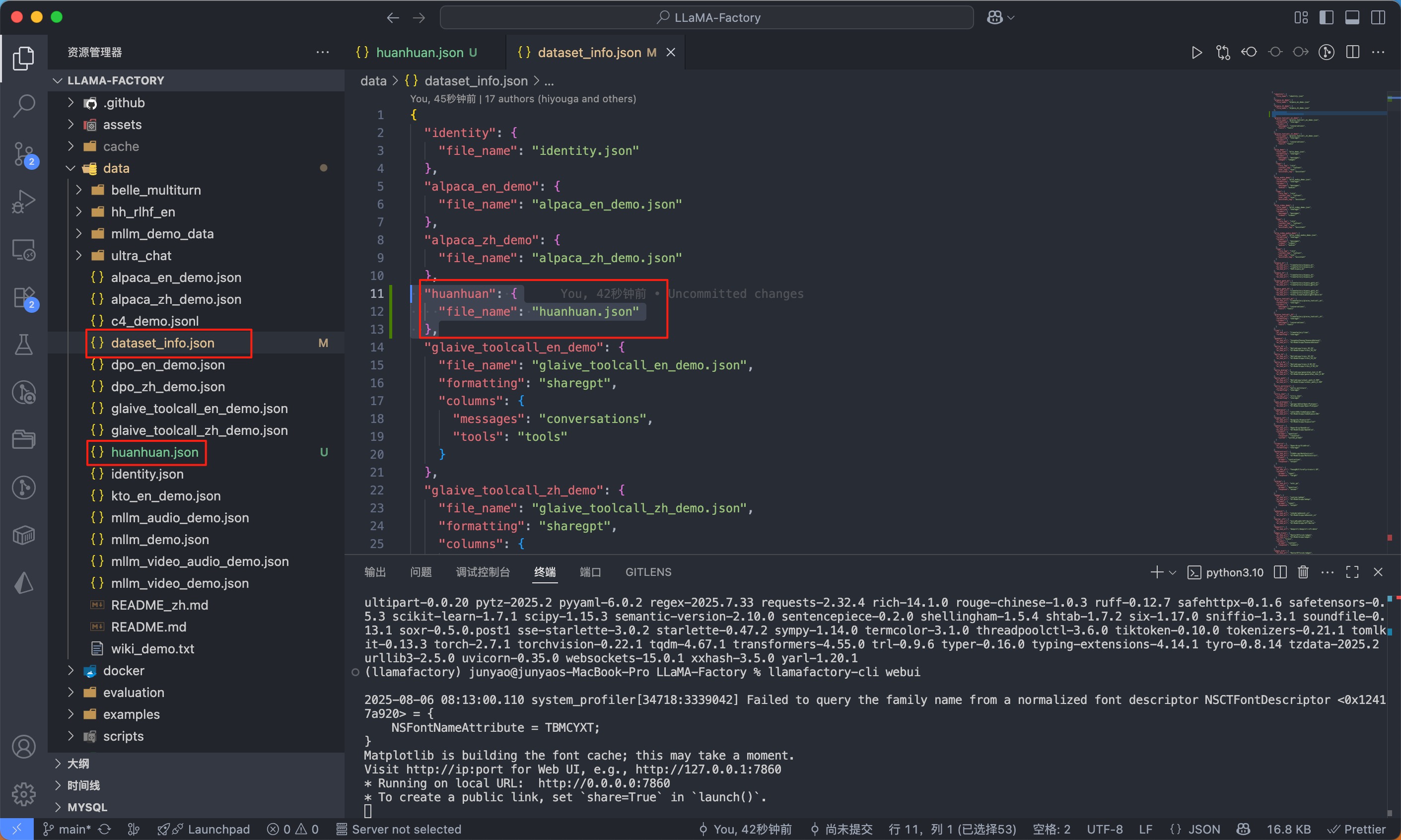Click Server not selected status item
This screenshot has height=840, width=1401.
399,829
